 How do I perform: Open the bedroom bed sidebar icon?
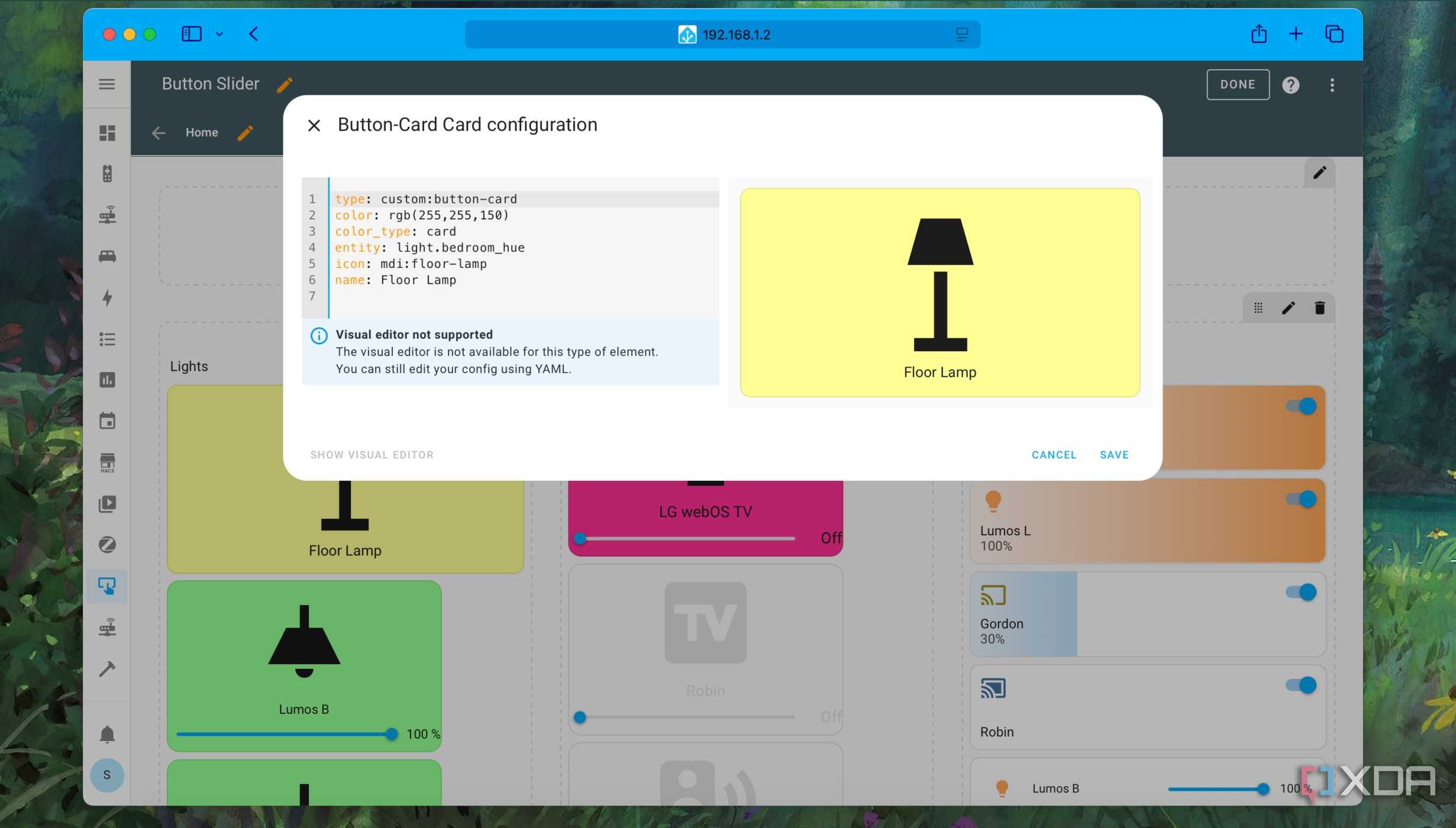(x=107, y=256)
